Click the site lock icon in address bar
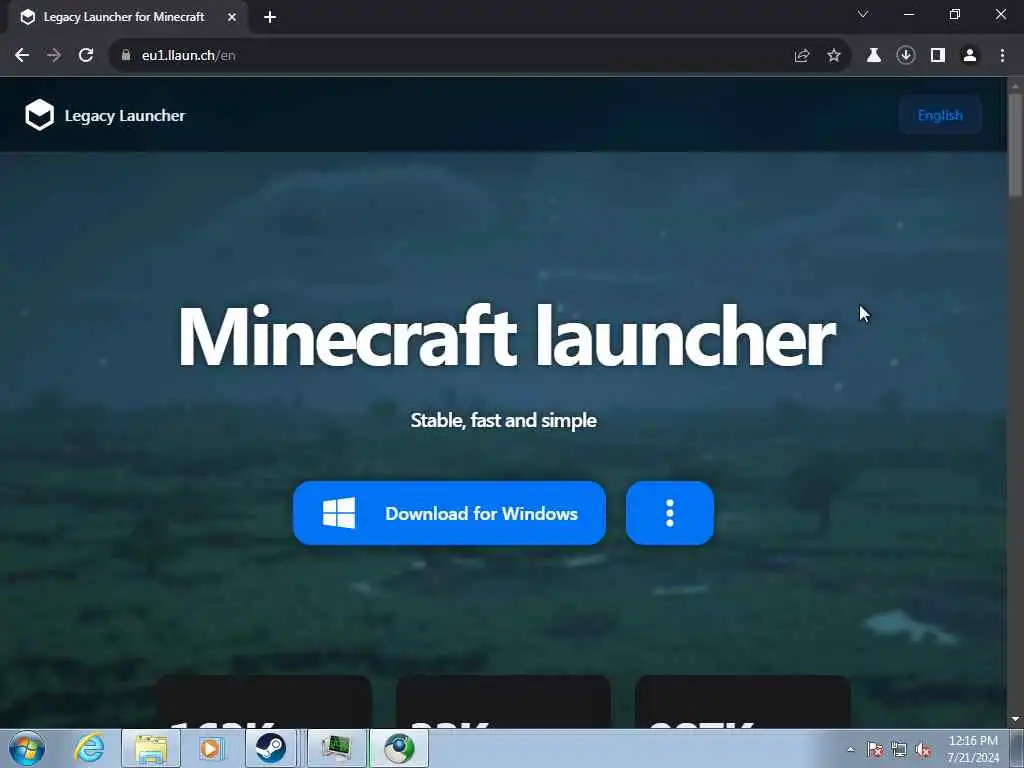The width and height of the screenshot is (1024, 768). pyautogui.click(x=126, y=56)
